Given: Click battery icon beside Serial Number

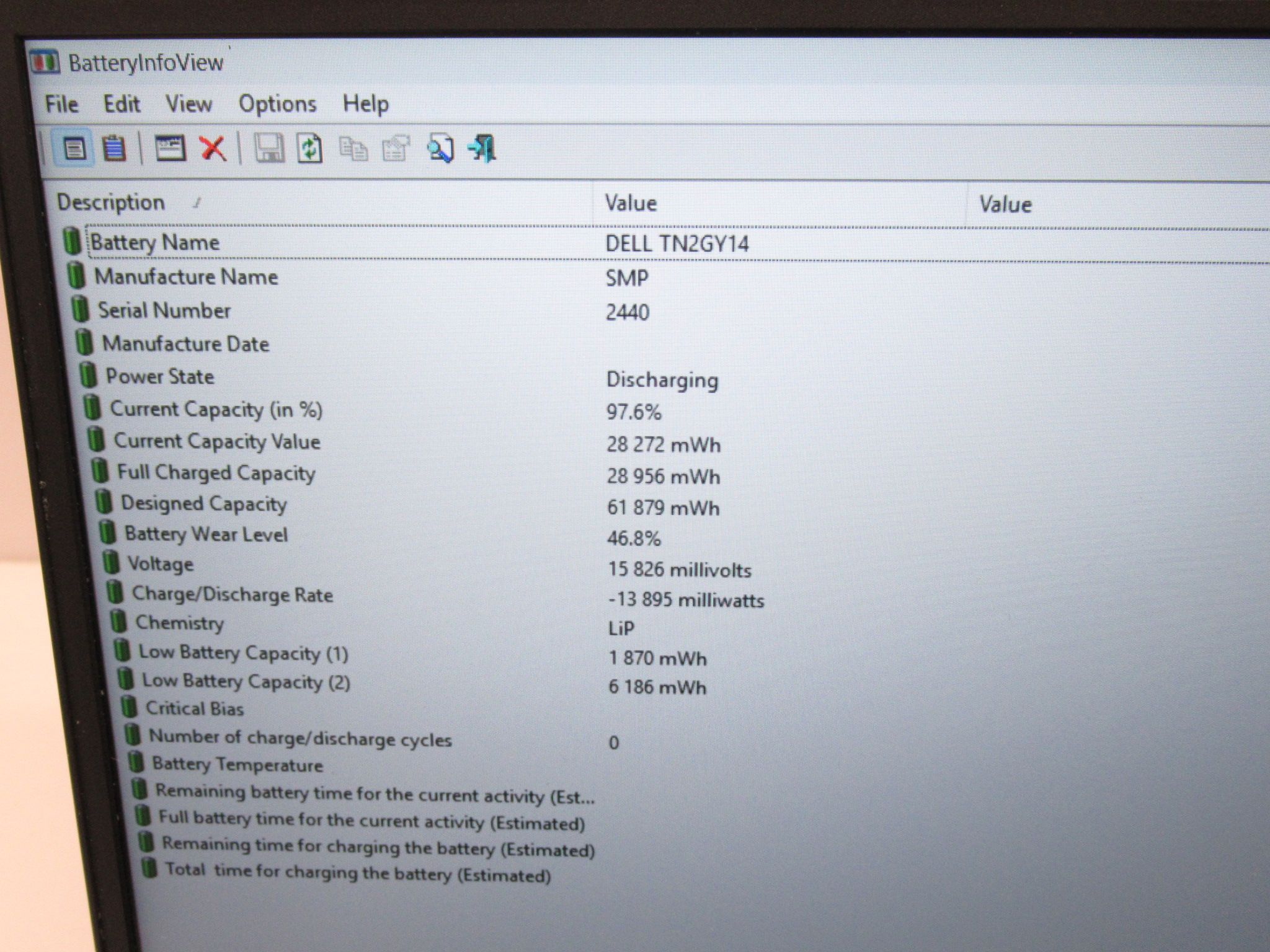Looking at the screenshot, I should [x=80, y=309].
